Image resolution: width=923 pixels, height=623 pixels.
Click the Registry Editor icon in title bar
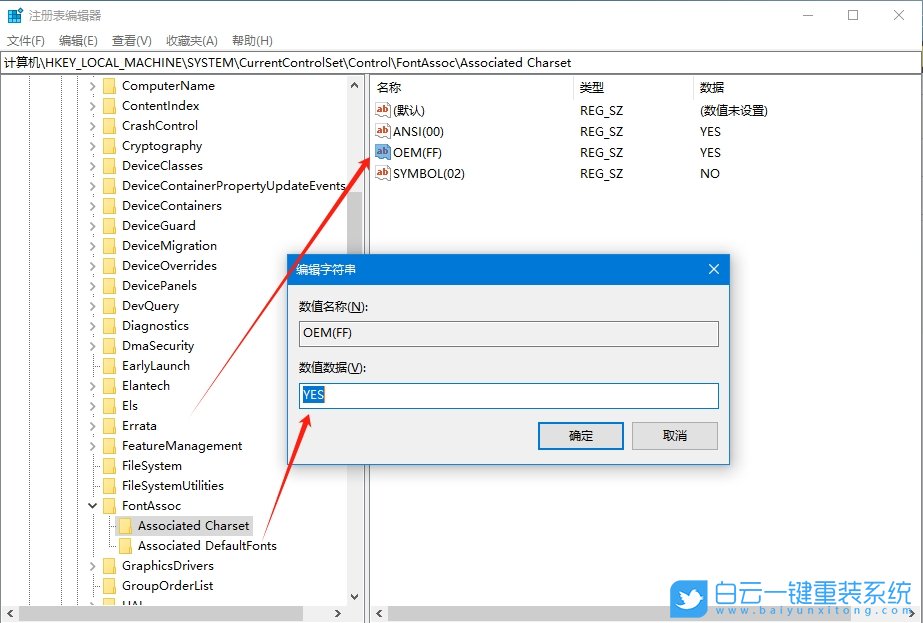14,14
